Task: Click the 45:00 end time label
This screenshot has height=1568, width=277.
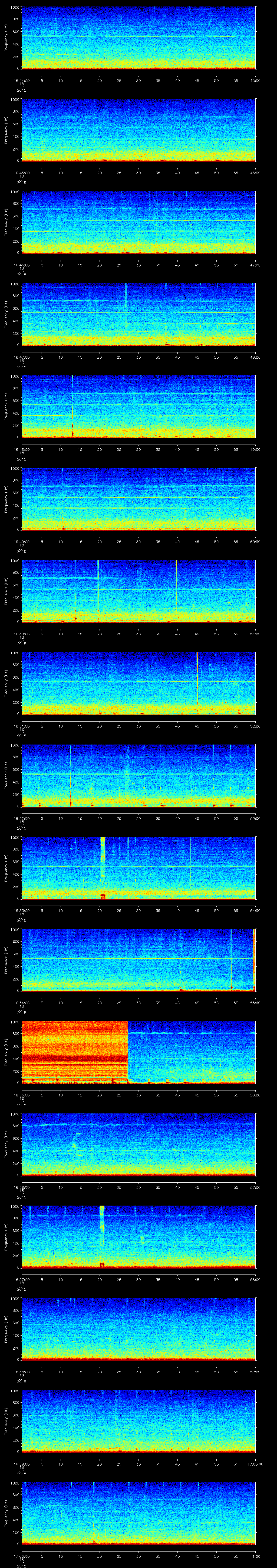Action: point(256,80)
